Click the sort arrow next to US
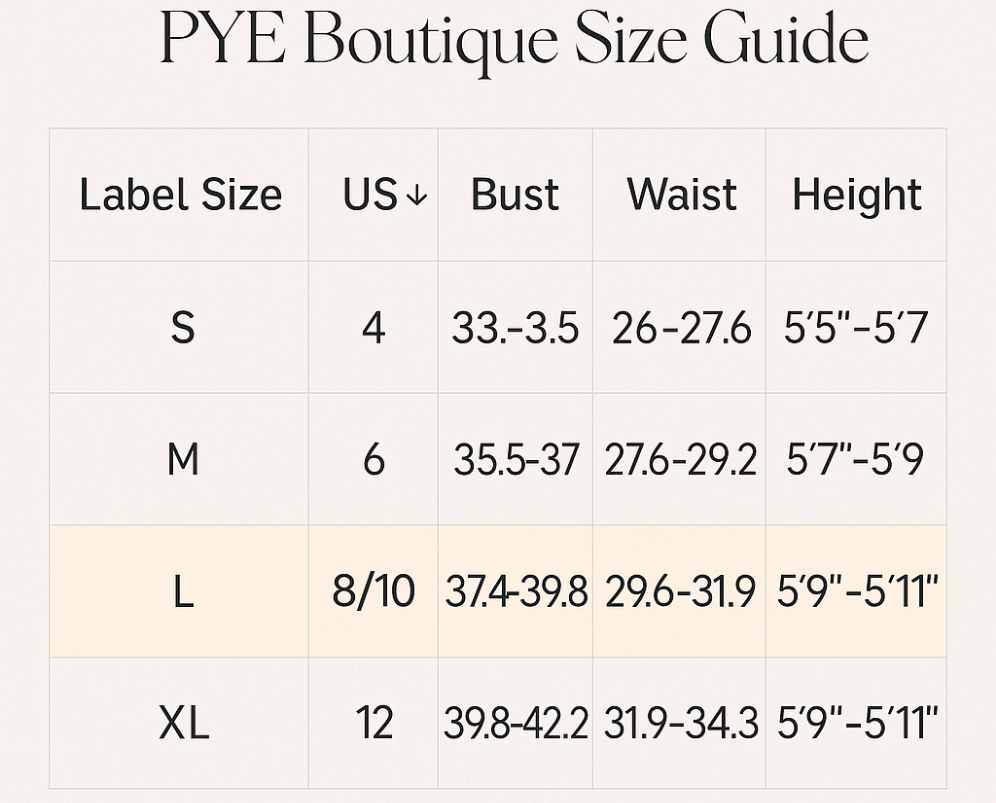This screenshot has height=803, width=996. click(417, 196)
